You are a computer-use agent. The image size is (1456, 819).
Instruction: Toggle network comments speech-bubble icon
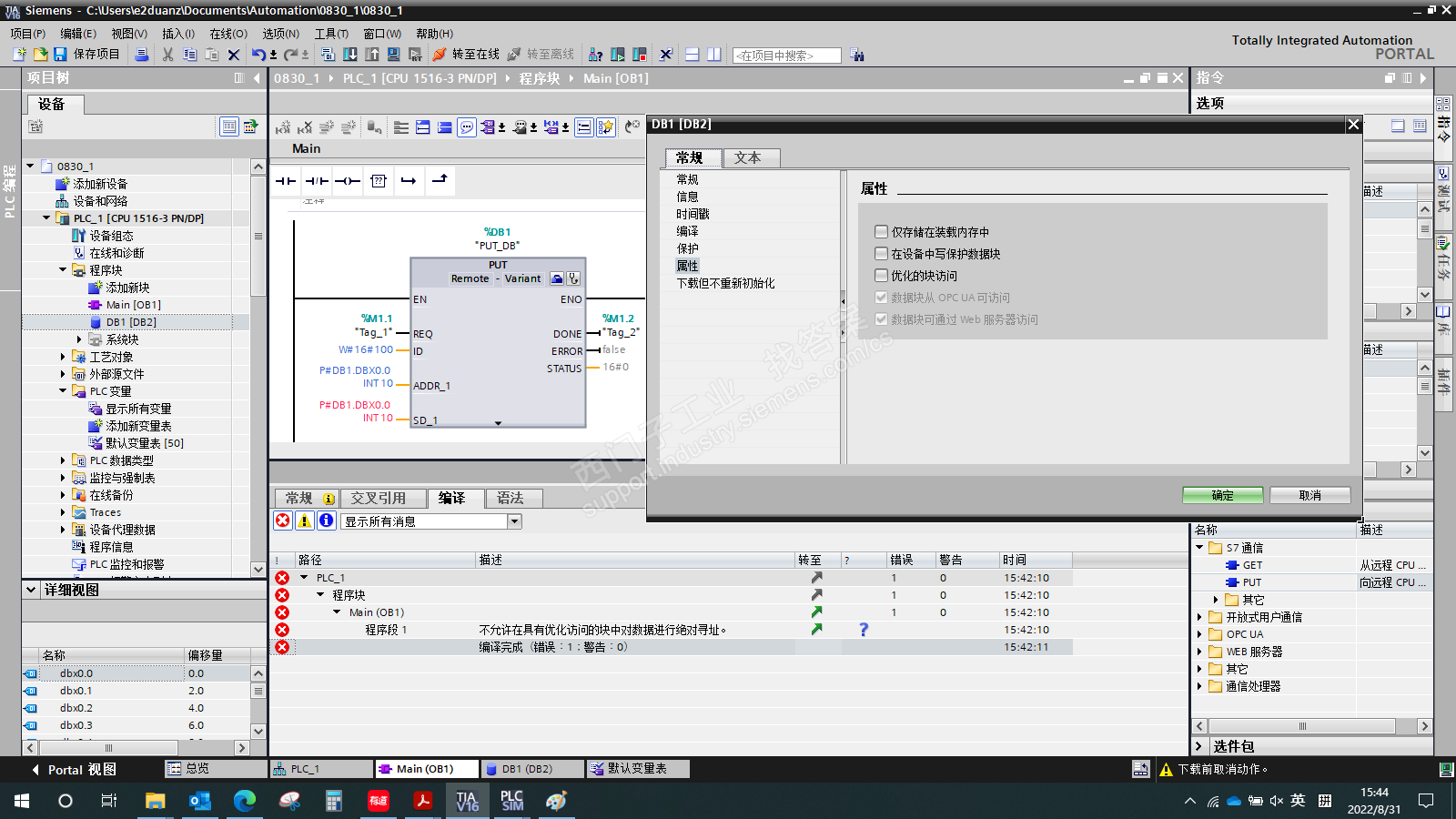467,127
